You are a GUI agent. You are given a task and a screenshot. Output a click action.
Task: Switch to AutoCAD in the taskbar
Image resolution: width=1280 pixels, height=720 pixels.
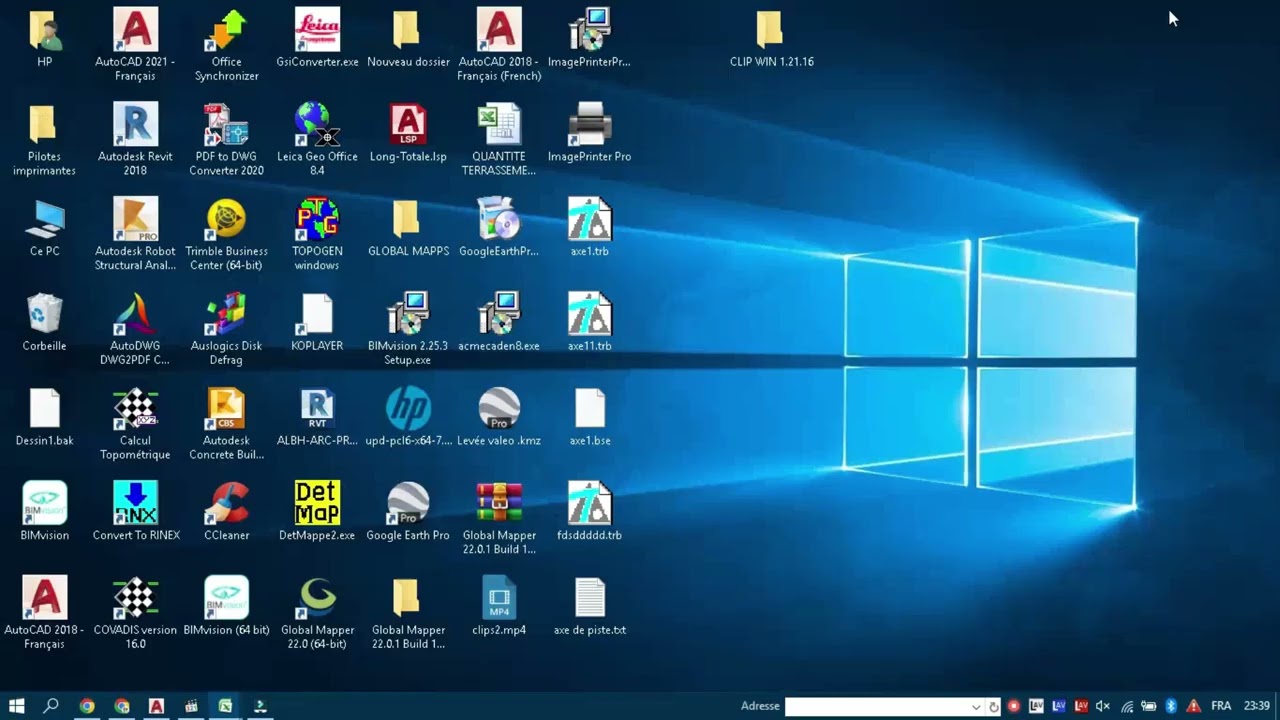[156, 706]
